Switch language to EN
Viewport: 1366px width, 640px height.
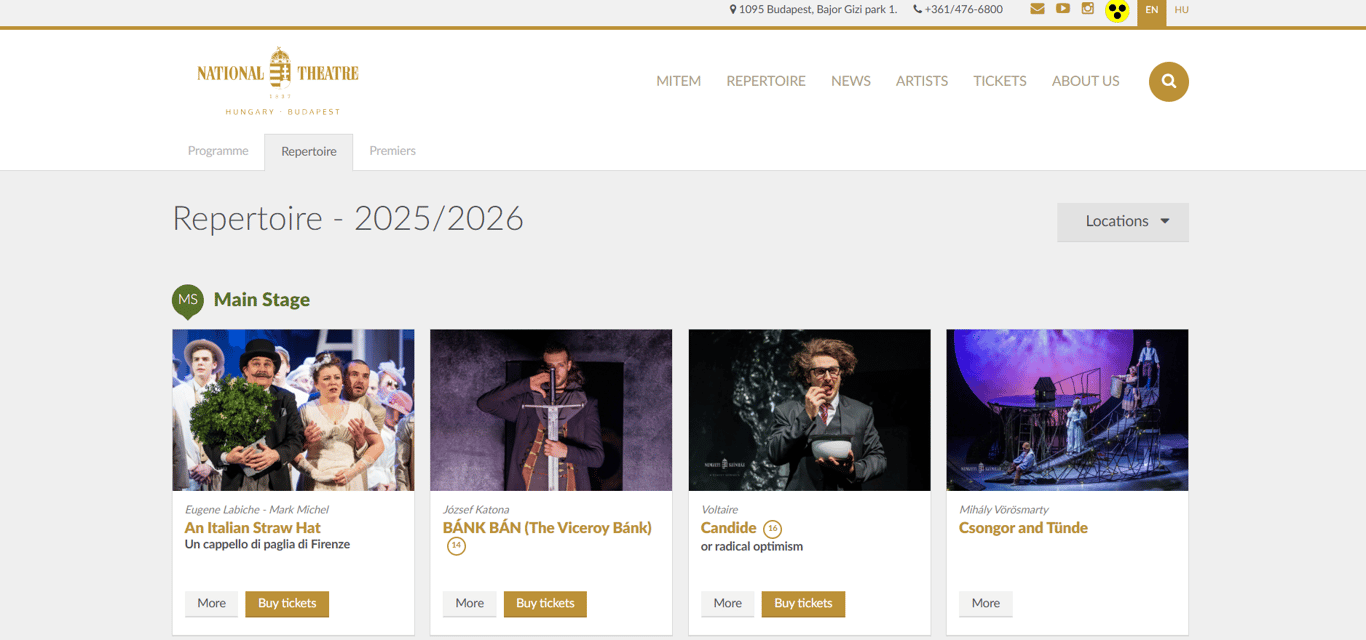click(x=1152, y=12)
